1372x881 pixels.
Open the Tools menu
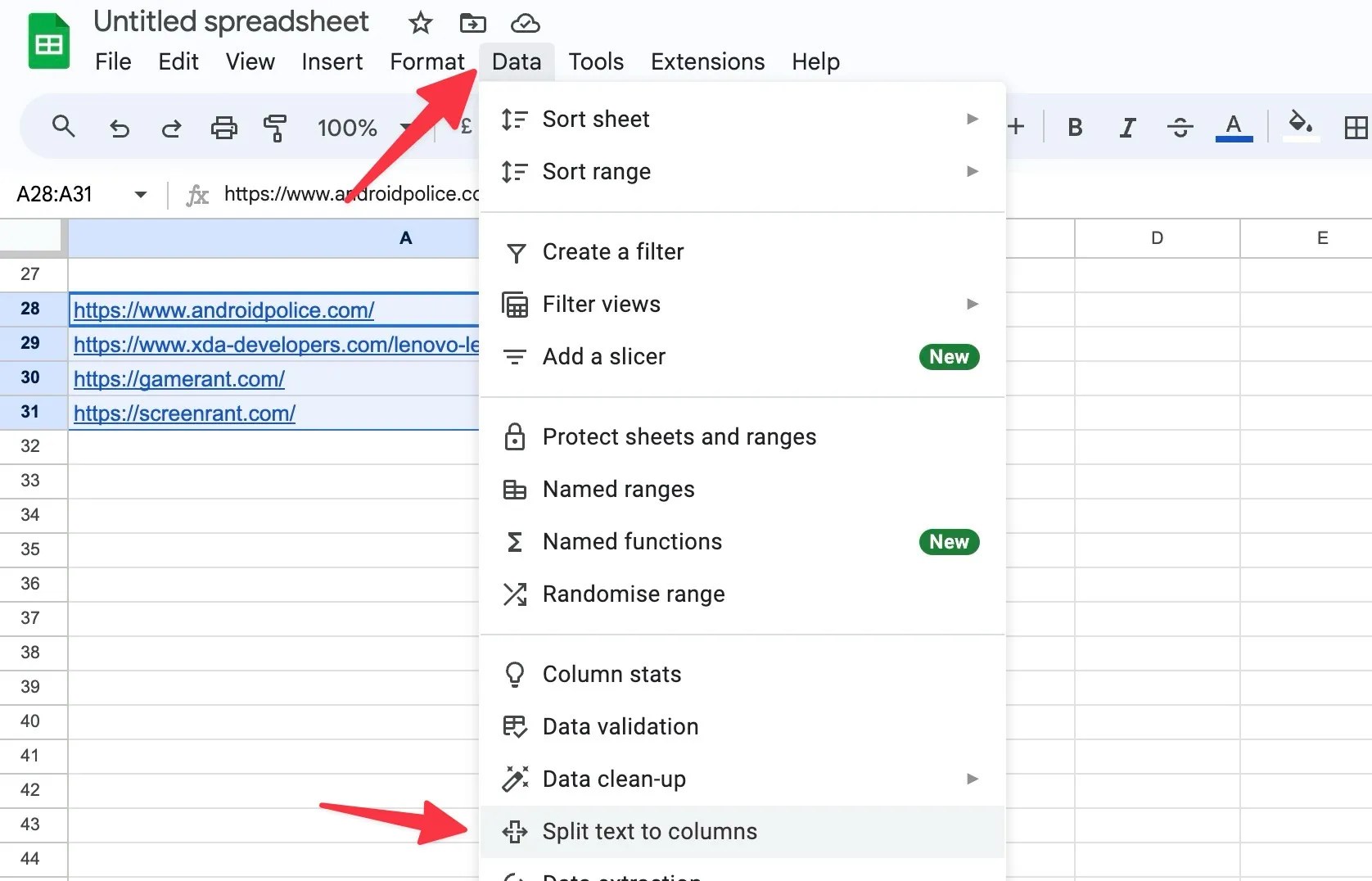point(595,61)
